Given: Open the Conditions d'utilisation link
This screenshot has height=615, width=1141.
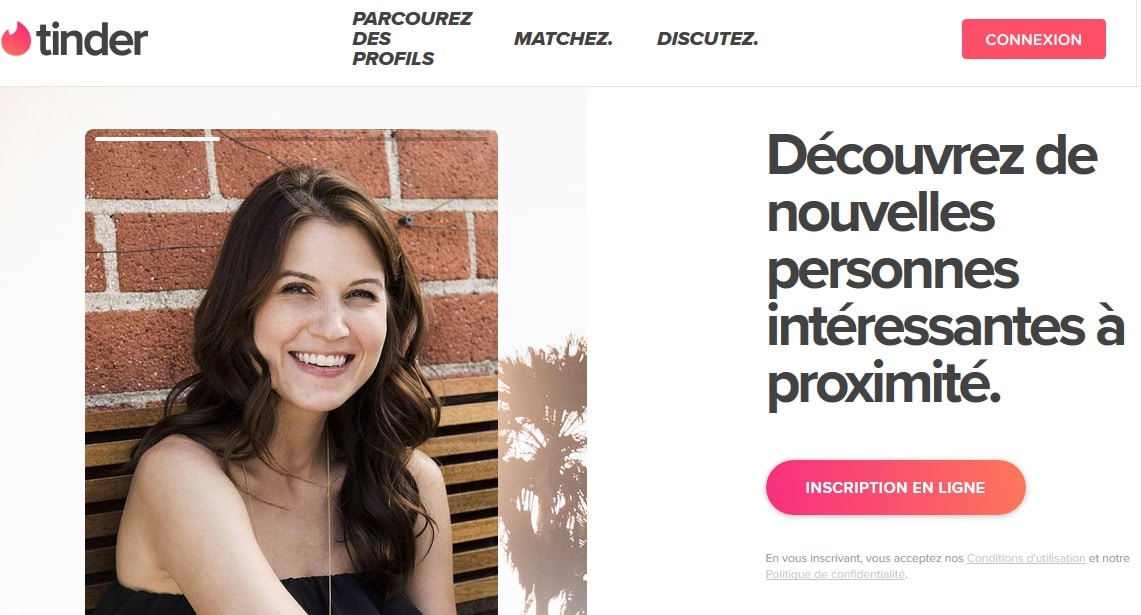Looking at the screenshot, I should point(1025,558).
